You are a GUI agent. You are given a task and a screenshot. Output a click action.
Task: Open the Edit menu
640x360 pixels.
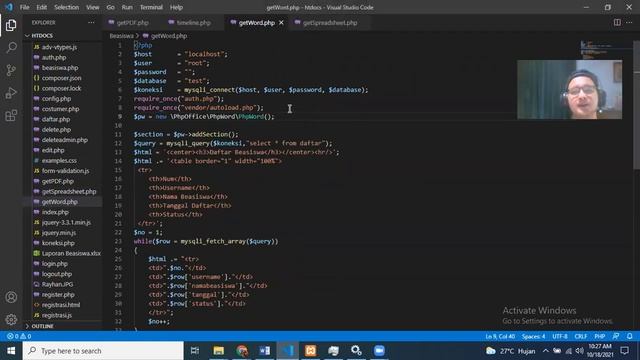41,7
